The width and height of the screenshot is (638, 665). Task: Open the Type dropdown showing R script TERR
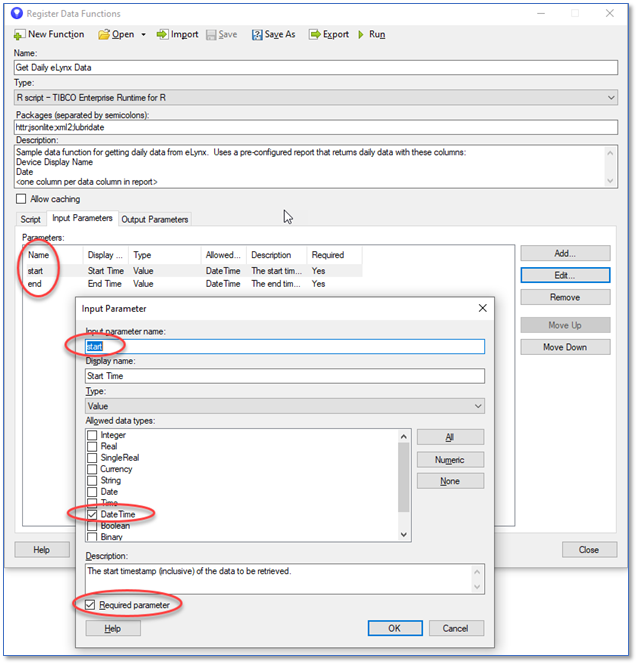[316, 98]
